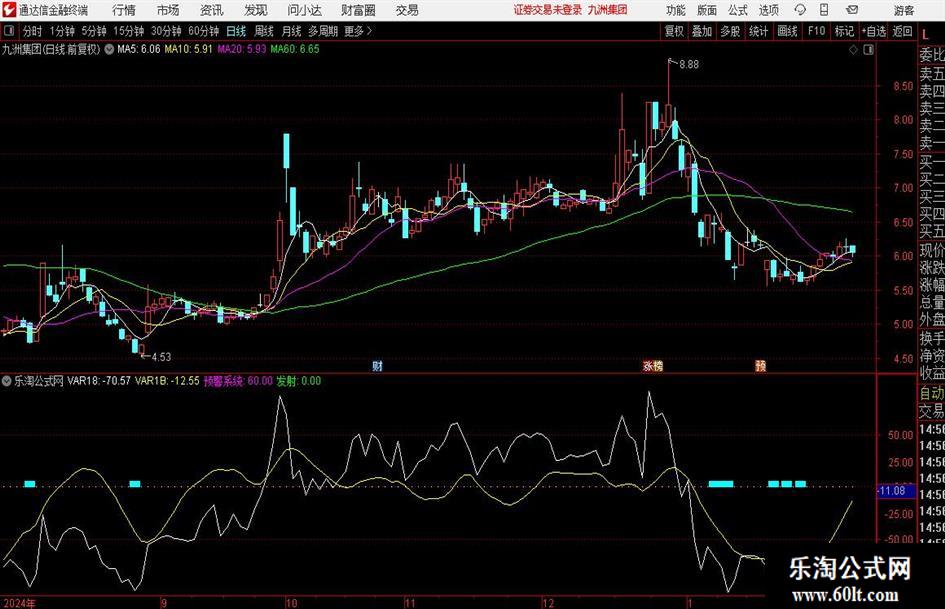Open the F10 company info
945x609 pixels.
(x=817, y=31)
